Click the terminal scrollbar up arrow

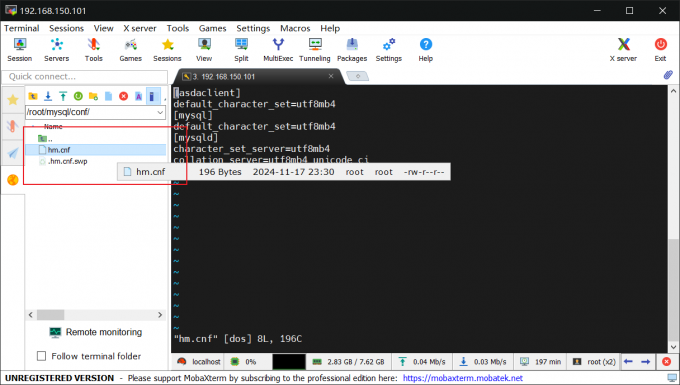click(673, 91)
